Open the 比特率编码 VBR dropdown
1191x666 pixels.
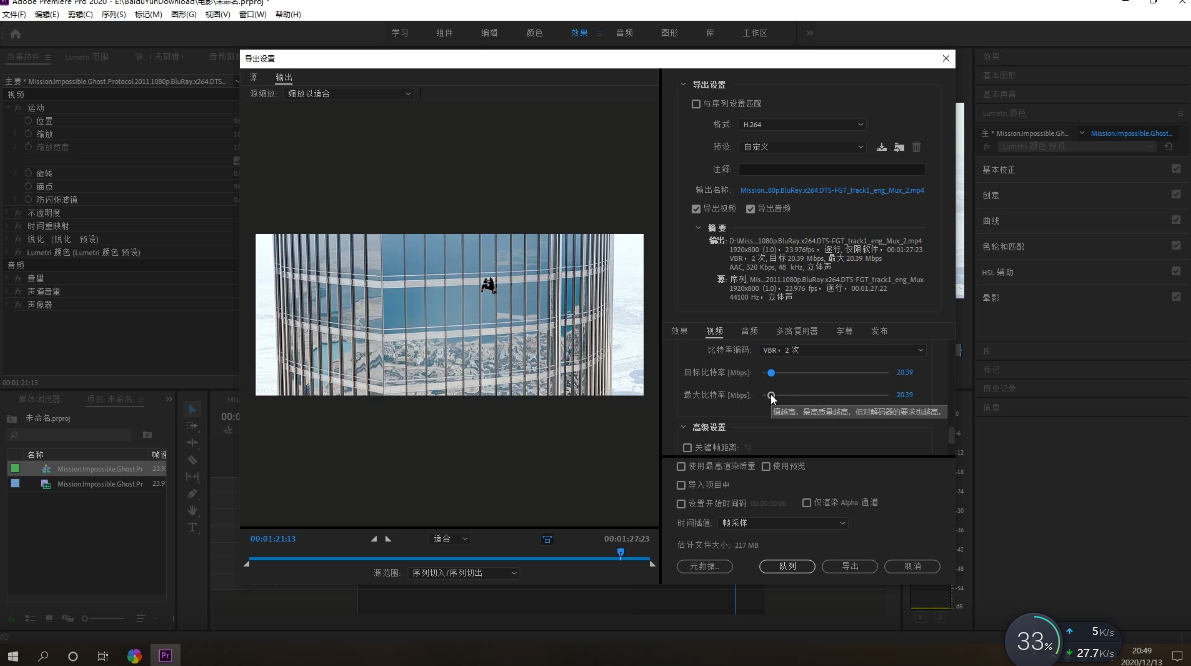(843, 351)
